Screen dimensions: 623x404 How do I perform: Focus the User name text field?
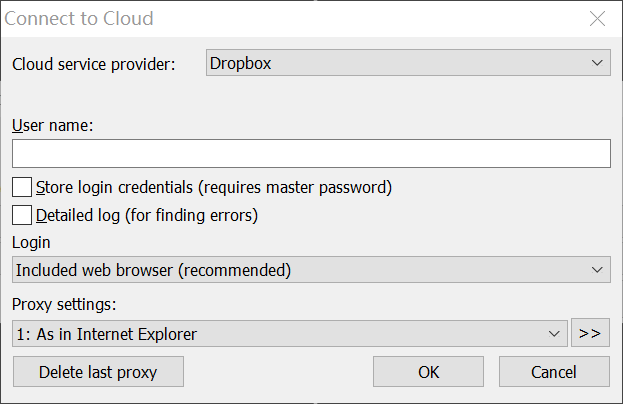(311, 154)
